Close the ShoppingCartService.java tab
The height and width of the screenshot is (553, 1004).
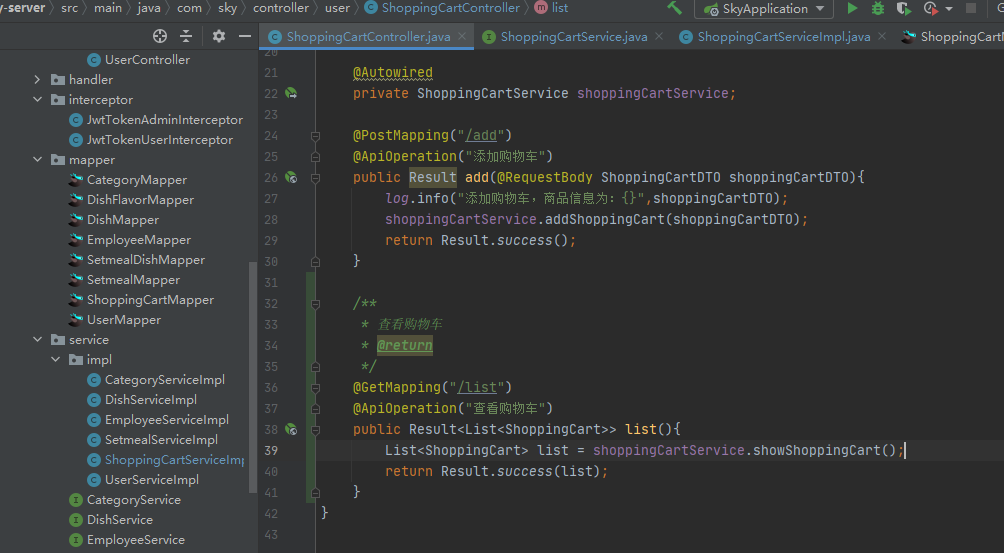pyautogui.click(x=659, y=36)
